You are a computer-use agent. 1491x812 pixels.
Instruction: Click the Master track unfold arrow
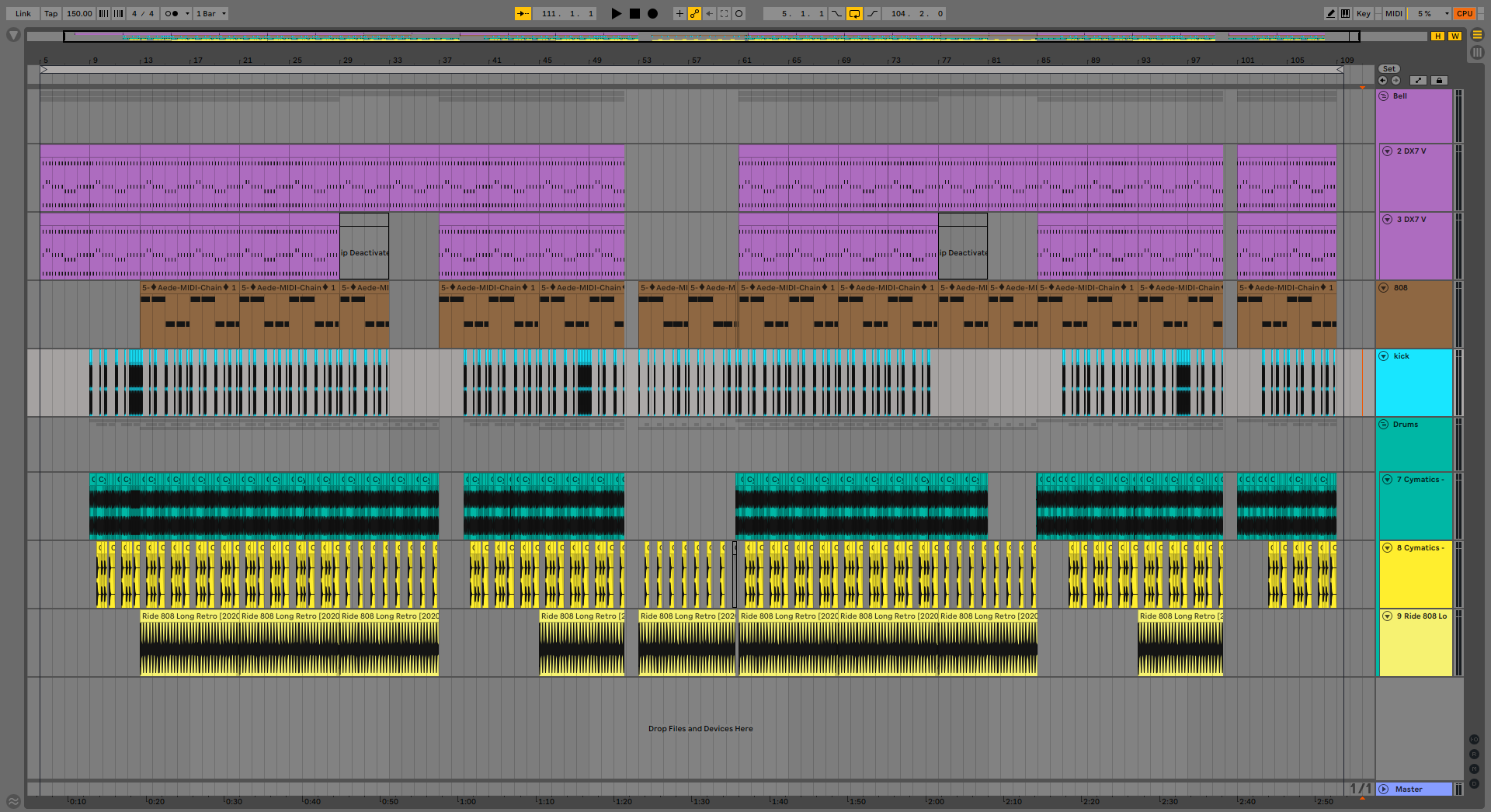tap(1384, 789)
